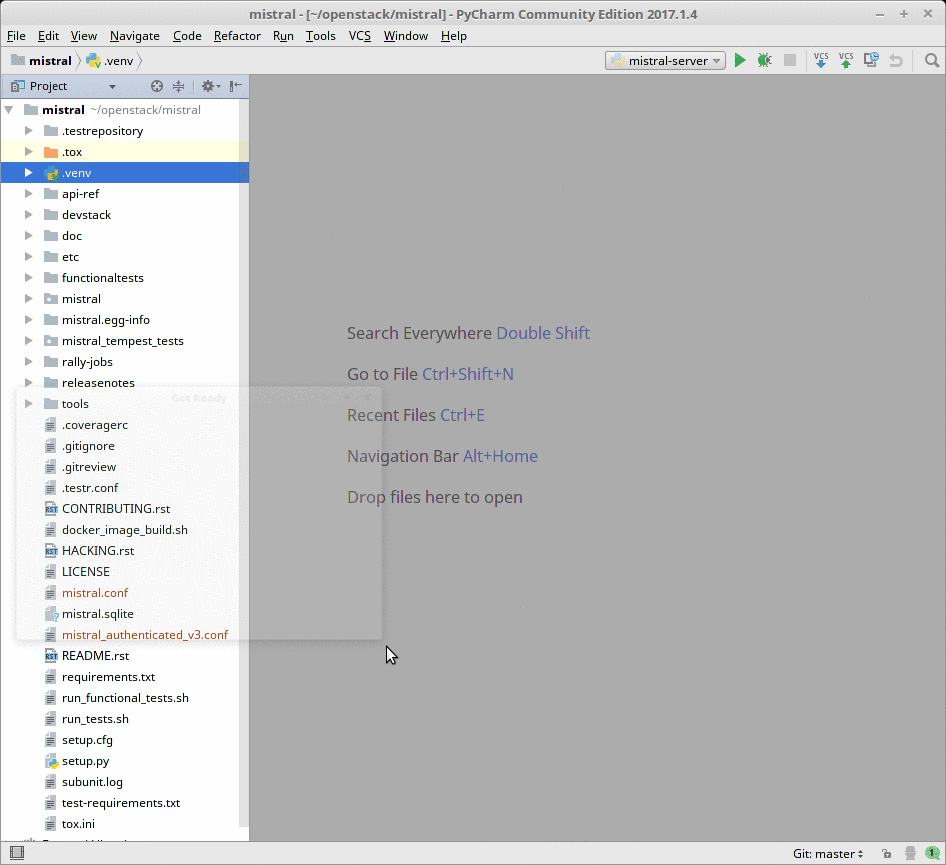Viewport: 946px width, 865px height.
Task: Click the VCS update project icon
Action: point(821,61)
